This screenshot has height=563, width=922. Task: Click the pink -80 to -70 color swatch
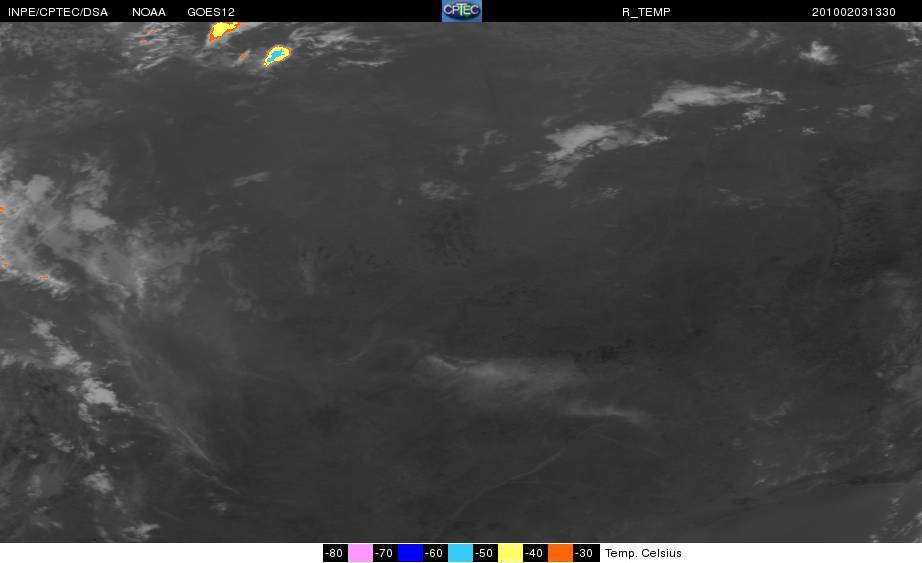(360, 553)
